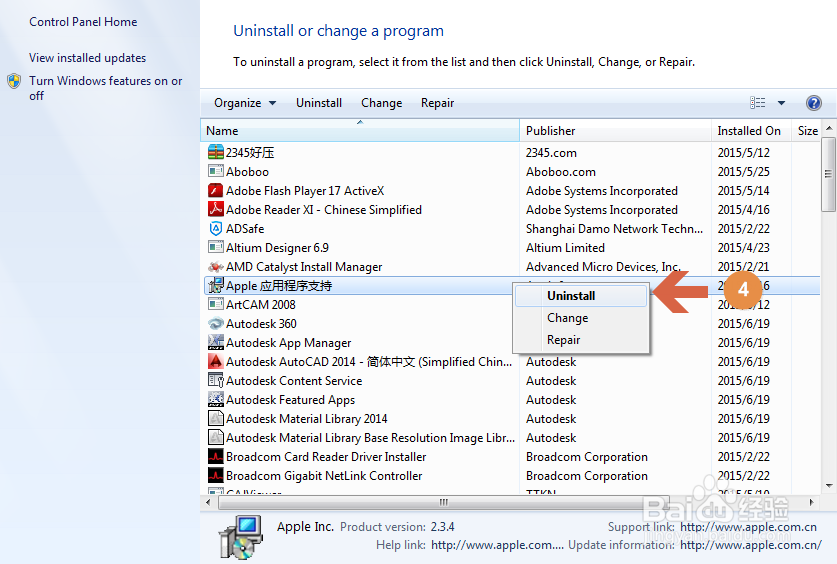This screenshot has width=837, height=564.
Task: Click Change in the toolbar
Action: [381, 103]
